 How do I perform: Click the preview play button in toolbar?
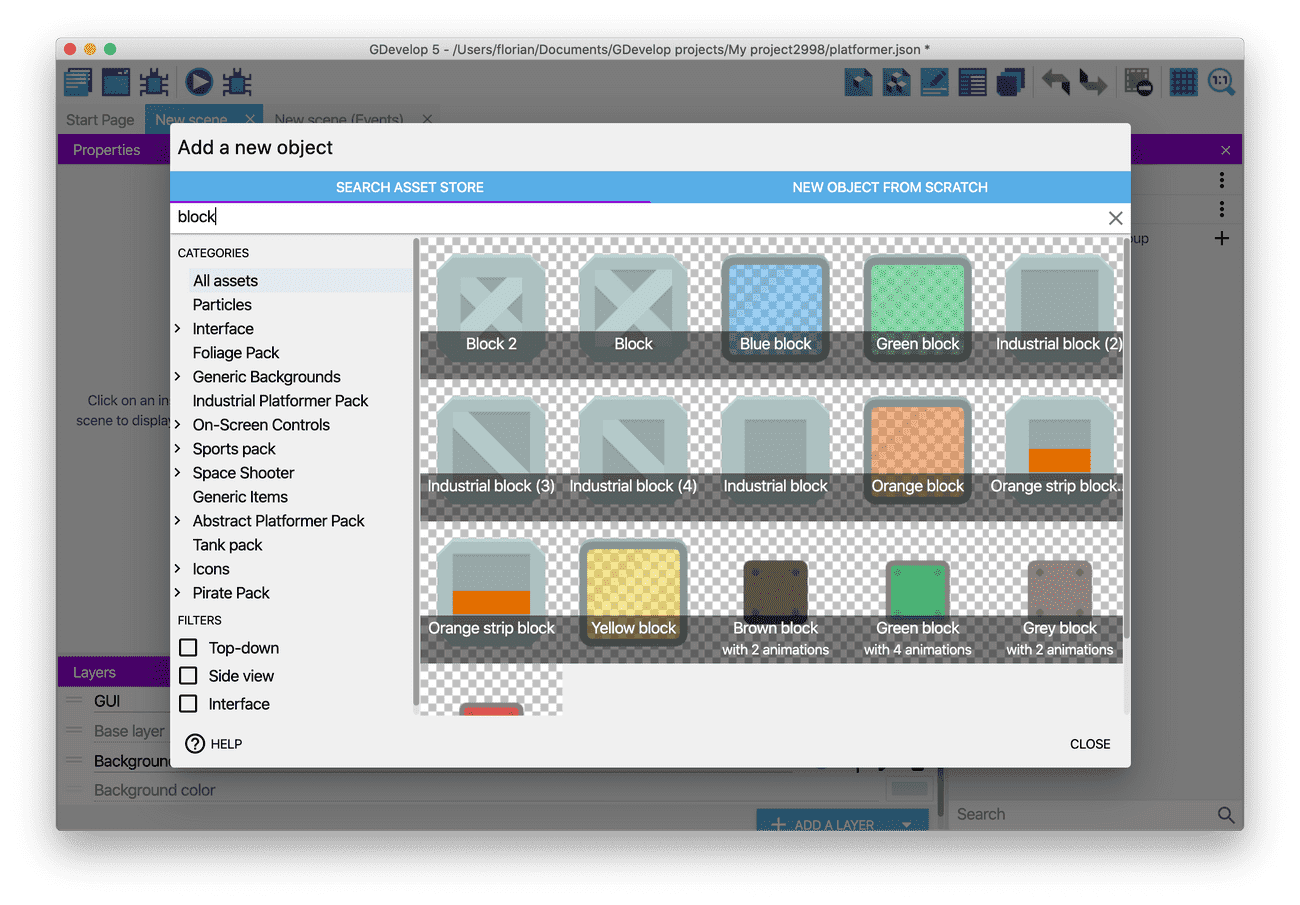coord(199,82)
